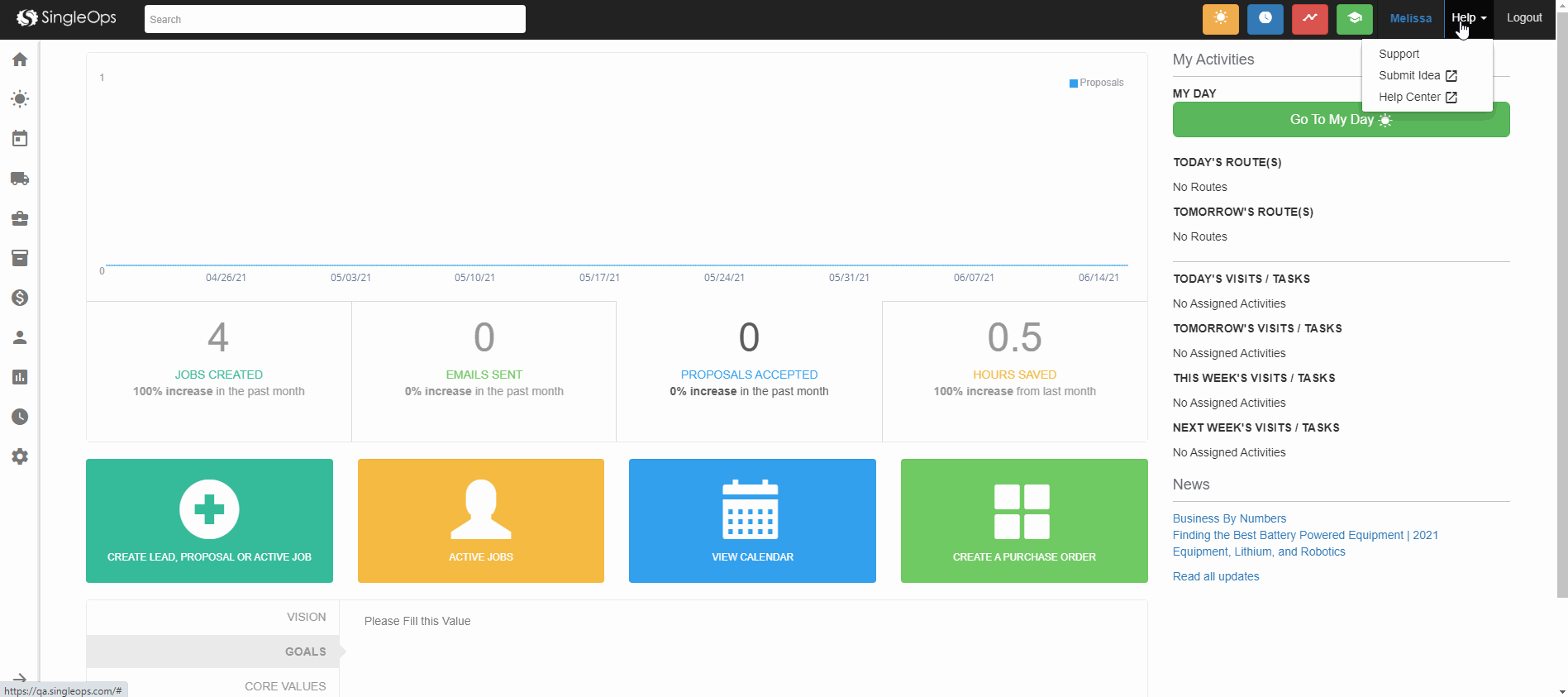Open the calendar icon in the left sidebar
The width and height of the screenshot is (1568, 697).
click(x=20, y=139)
